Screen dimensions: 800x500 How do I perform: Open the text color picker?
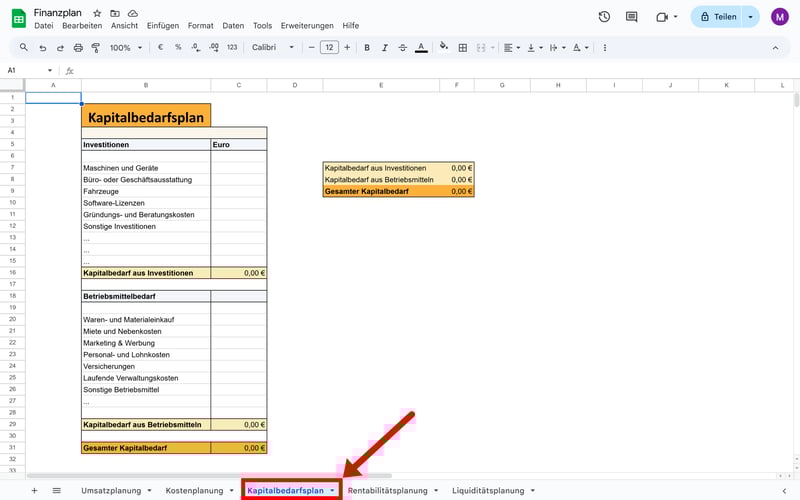pos(419,47)
